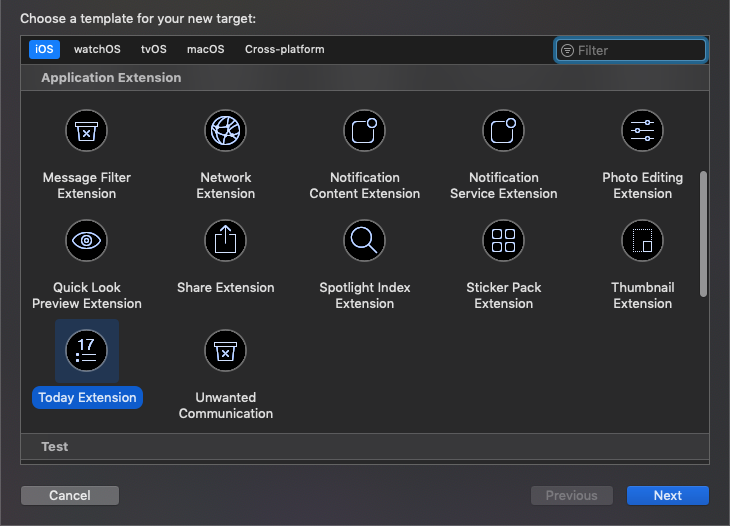Image resolution: width=730 pixels, height=526 pixels.
Task: Switch to the watchOS platform tab
Action: [x=97, y=49]
